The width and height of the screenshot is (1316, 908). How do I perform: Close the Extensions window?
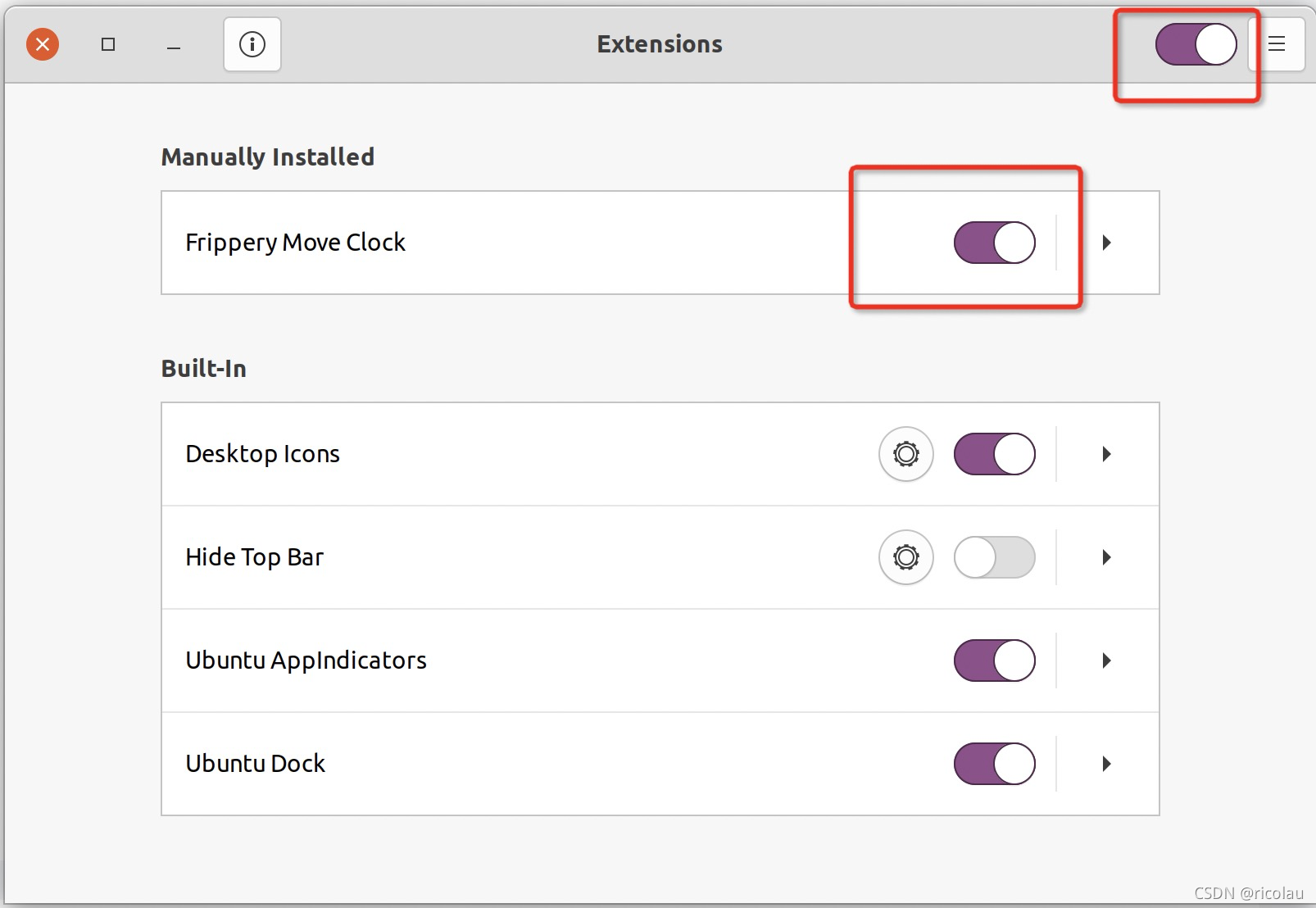[43, 44]
